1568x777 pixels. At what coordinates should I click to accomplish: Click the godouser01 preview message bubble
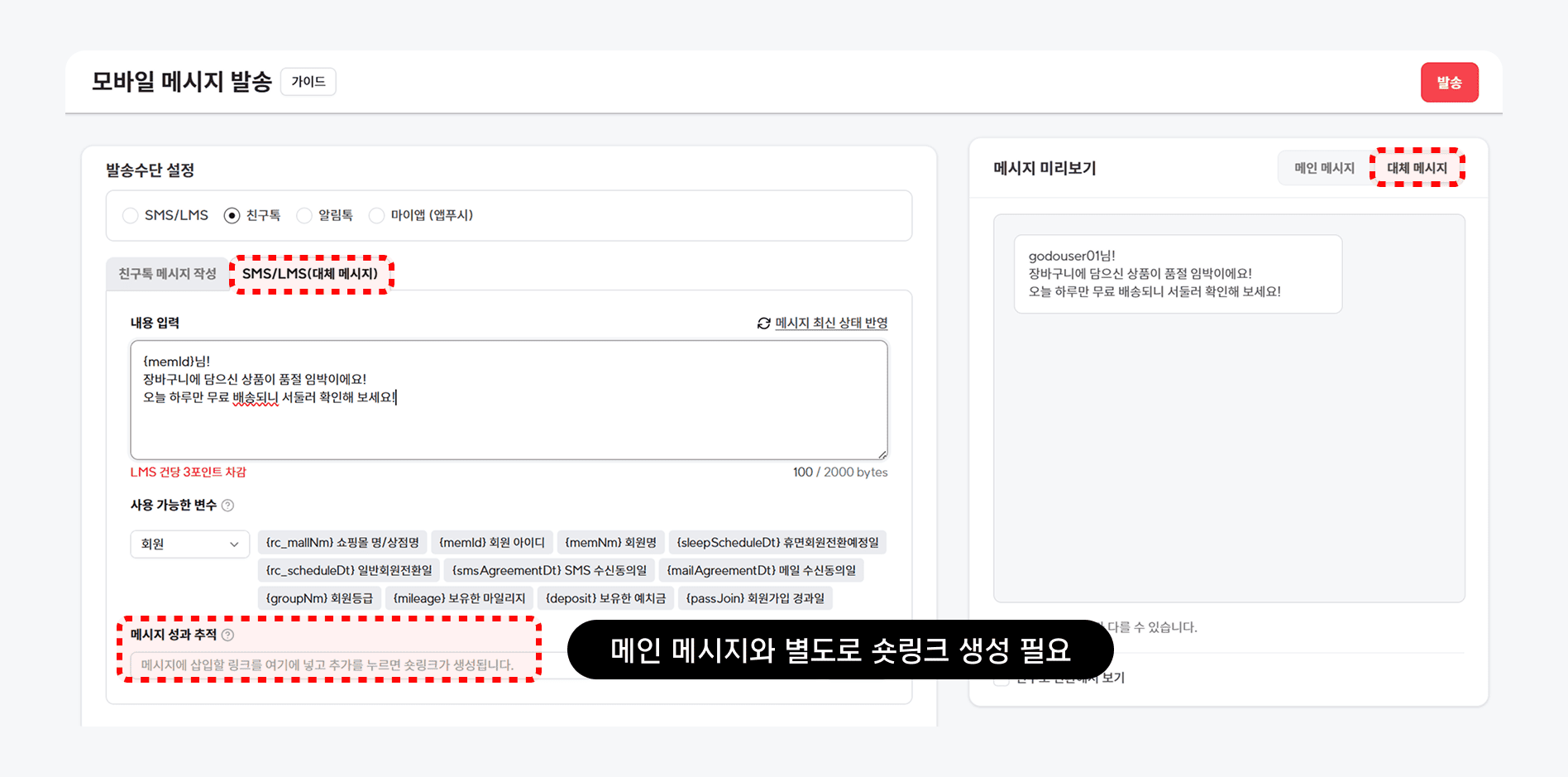(x=1178, y=274)
